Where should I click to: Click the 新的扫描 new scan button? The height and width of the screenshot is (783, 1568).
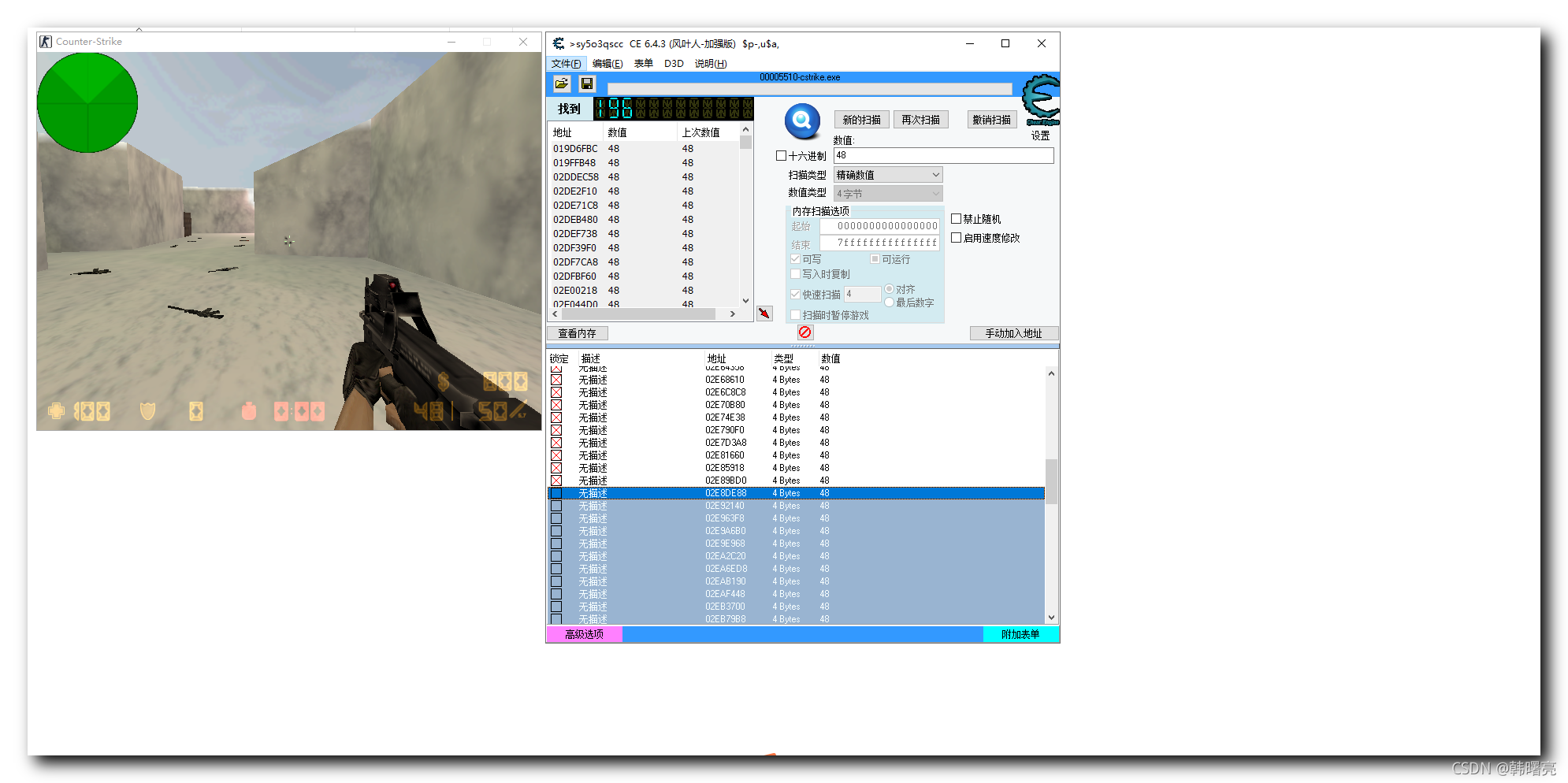coord(862,120)
